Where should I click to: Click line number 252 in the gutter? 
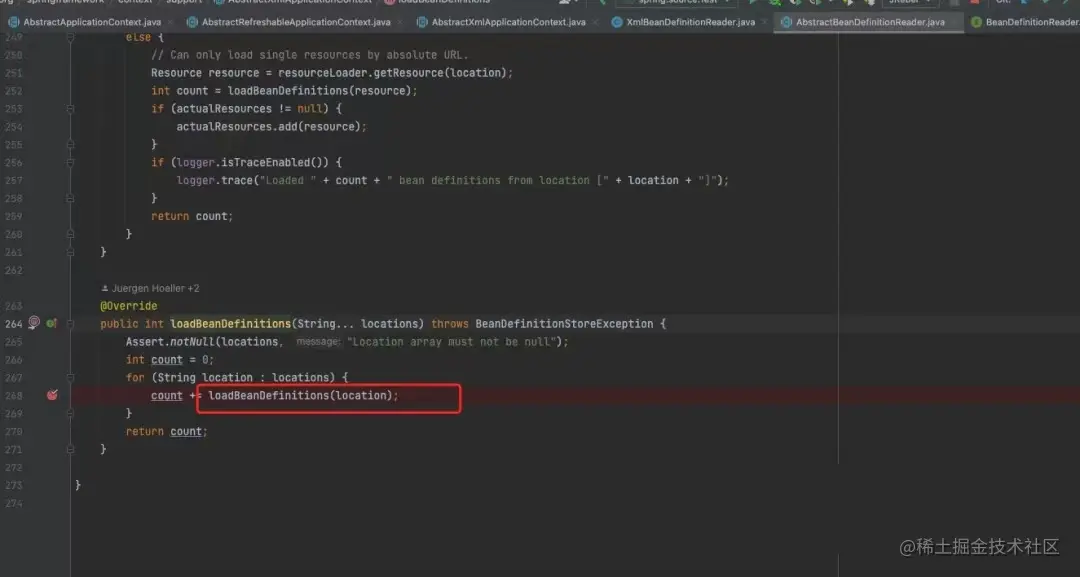point(14,91)
